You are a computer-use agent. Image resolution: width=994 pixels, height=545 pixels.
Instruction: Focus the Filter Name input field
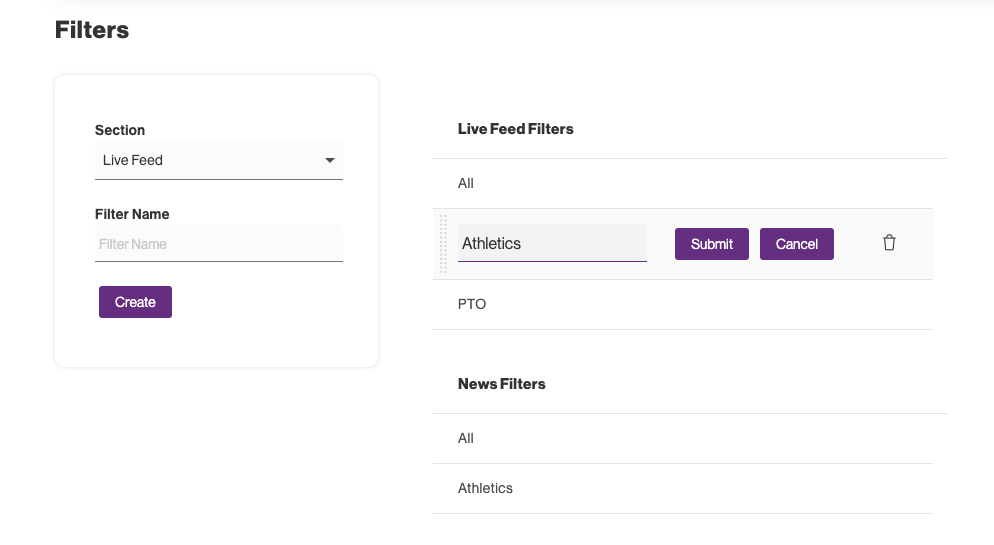click(218, 244)
